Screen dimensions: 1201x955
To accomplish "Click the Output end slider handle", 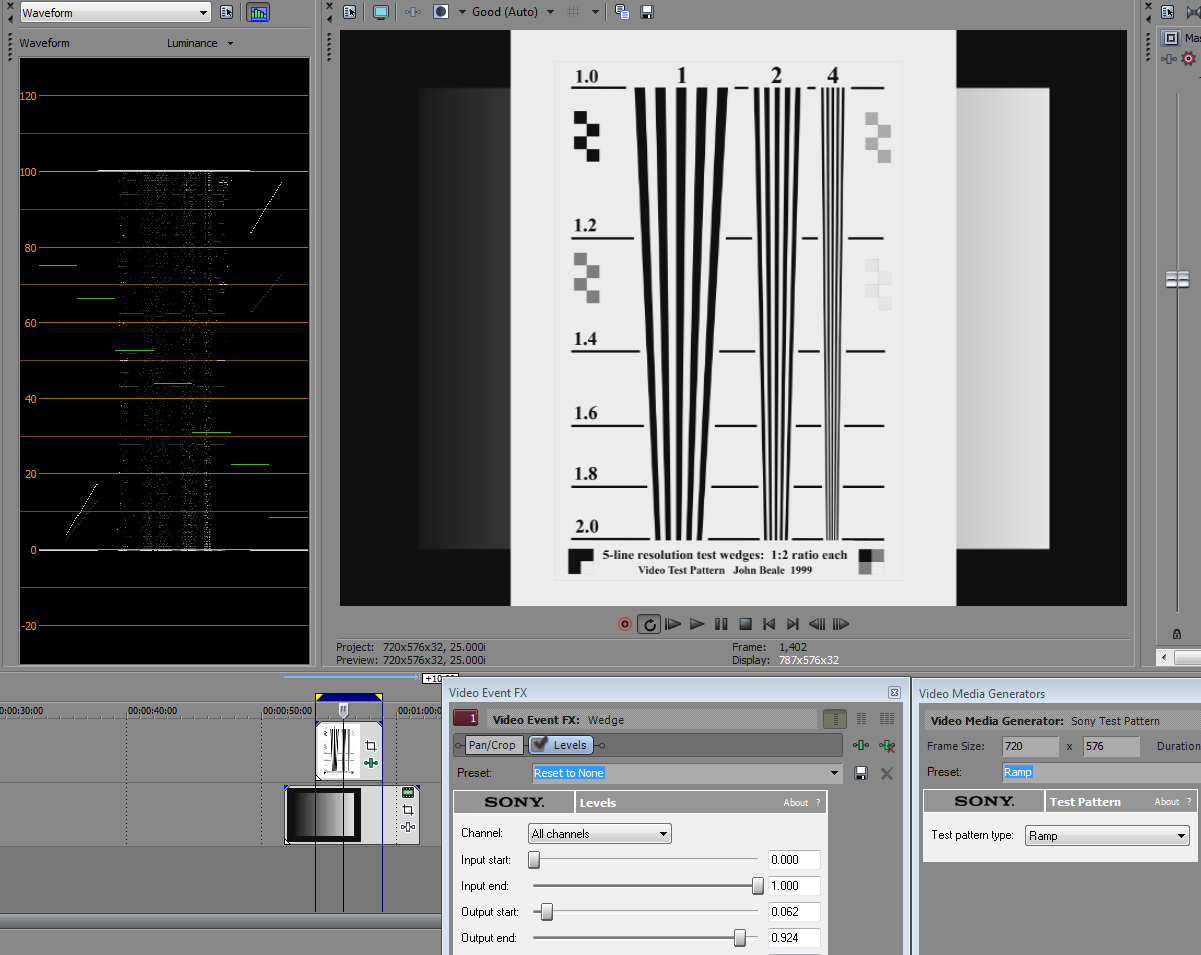I will click(740, 938).
